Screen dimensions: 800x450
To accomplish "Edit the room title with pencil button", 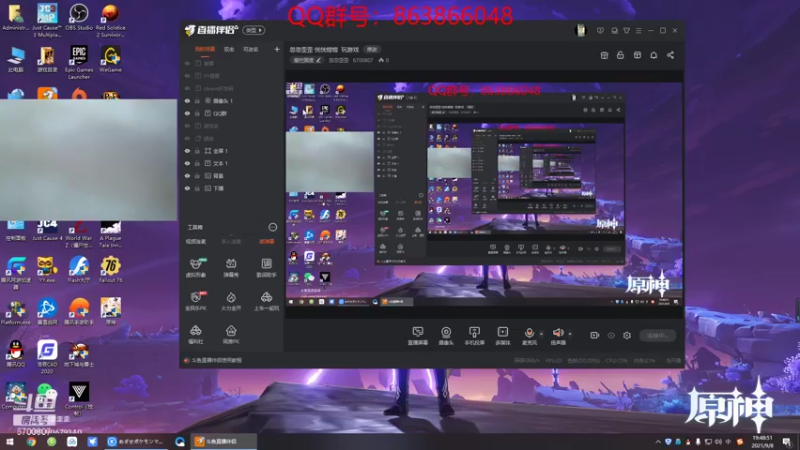I will 307,60.
